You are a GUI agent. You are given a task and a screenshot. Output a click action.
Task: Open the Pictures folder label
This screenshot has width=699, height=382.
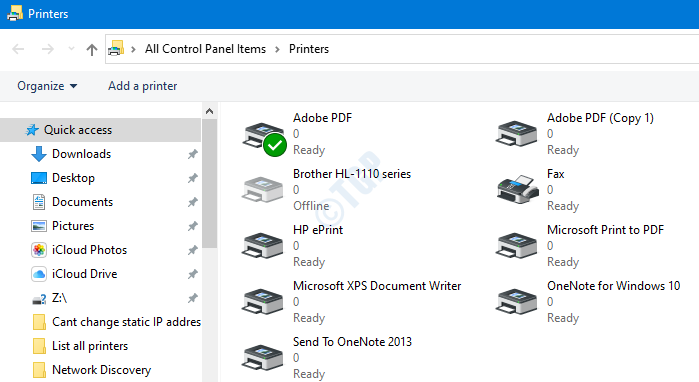[x=73, y=226]
